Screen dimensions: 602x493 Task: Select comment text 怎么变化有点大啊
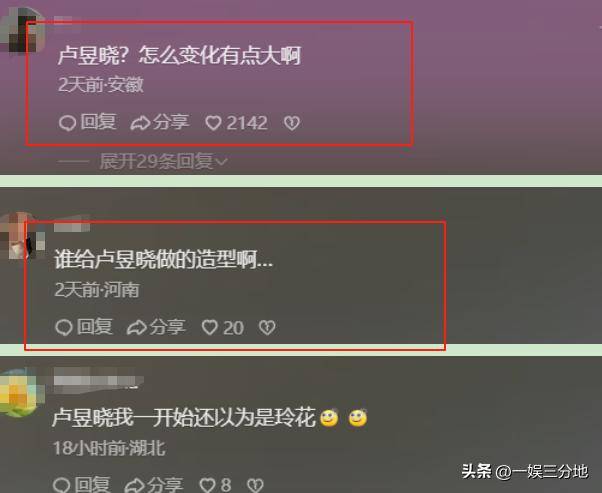click(220, 56)
